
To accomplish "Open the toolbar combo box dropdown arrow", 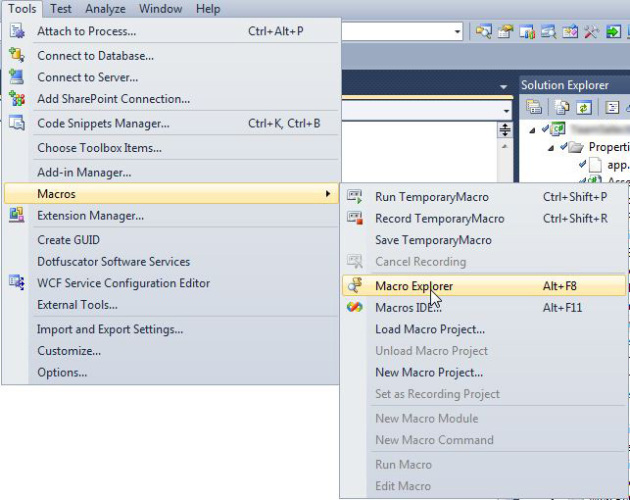I will pos(457,31).
